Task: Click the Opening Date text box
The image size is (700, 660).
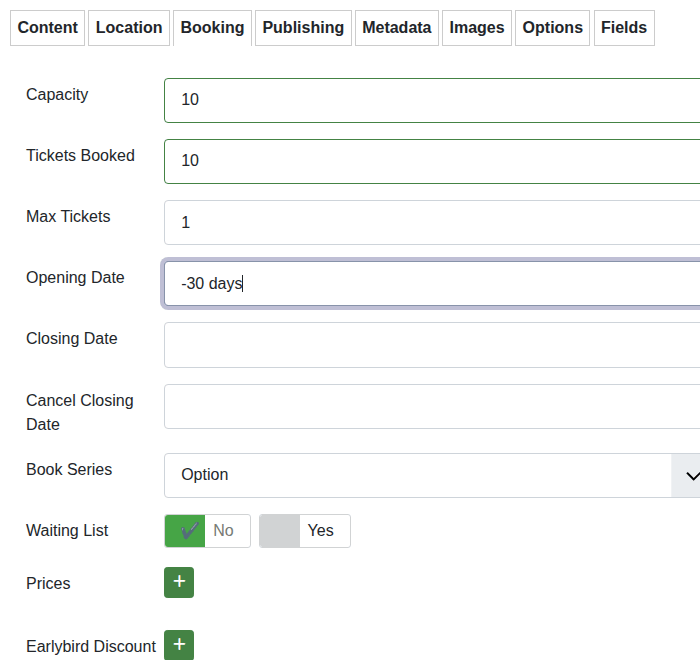Action: click(430, 284)
